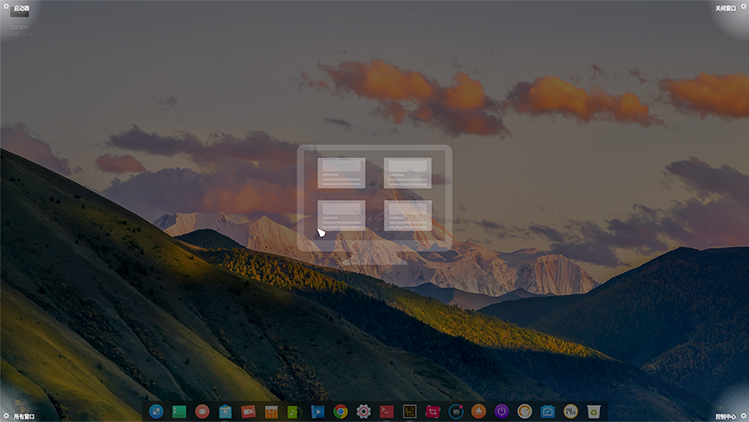This screenshot has height=422, width=749.
Task: Choose the bottom-right window thumbnail in overlay
Action: [x=408, y=215]
